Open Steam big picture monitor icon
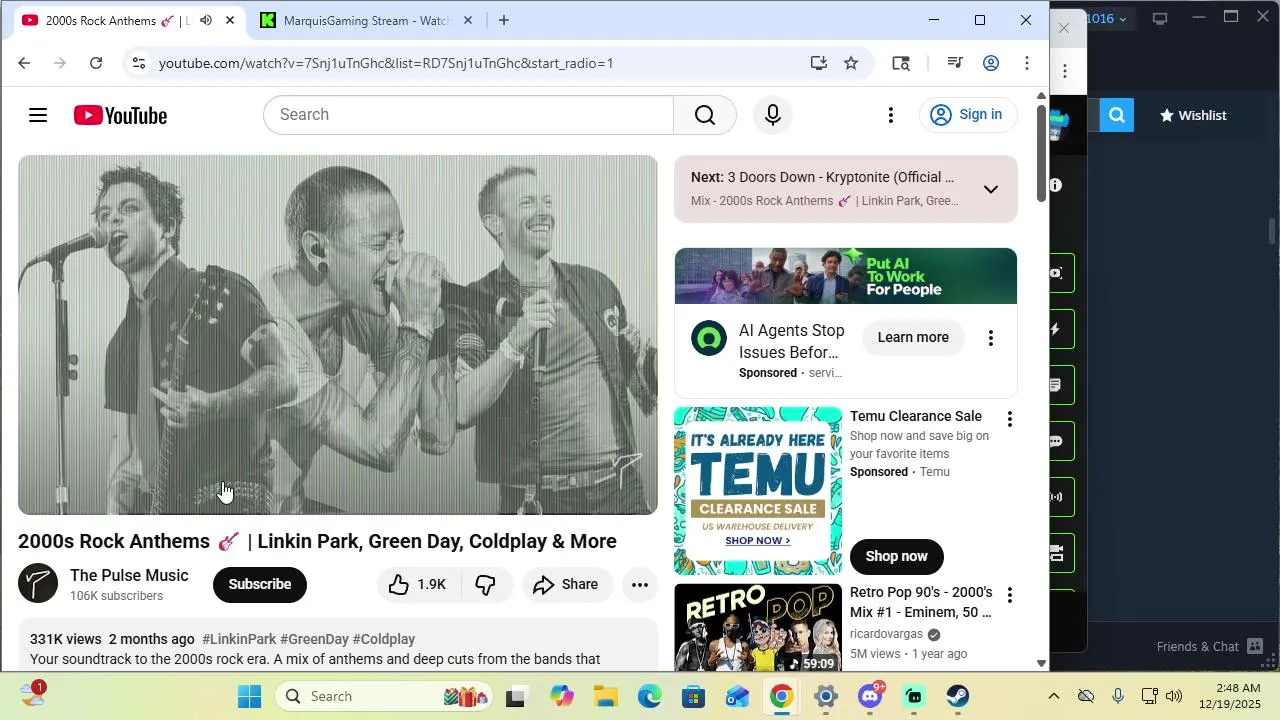The width and height of the screenshot is (1280, 720). 1160,18
